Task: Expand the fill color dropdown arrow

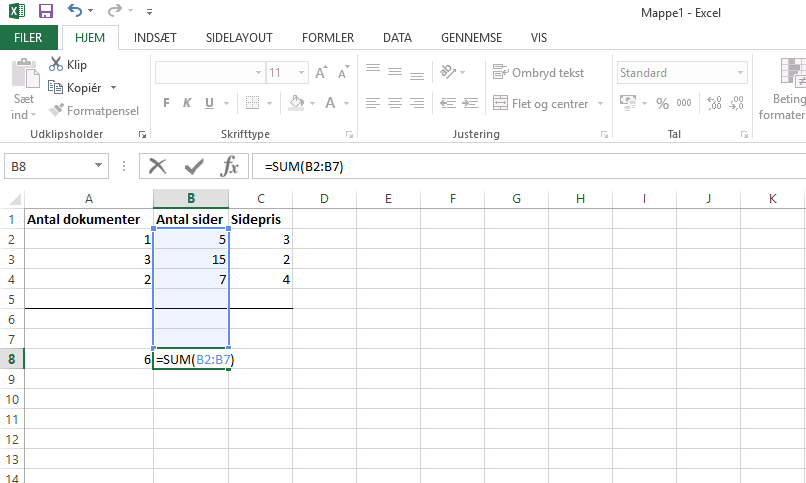Action: click(313, 103)
